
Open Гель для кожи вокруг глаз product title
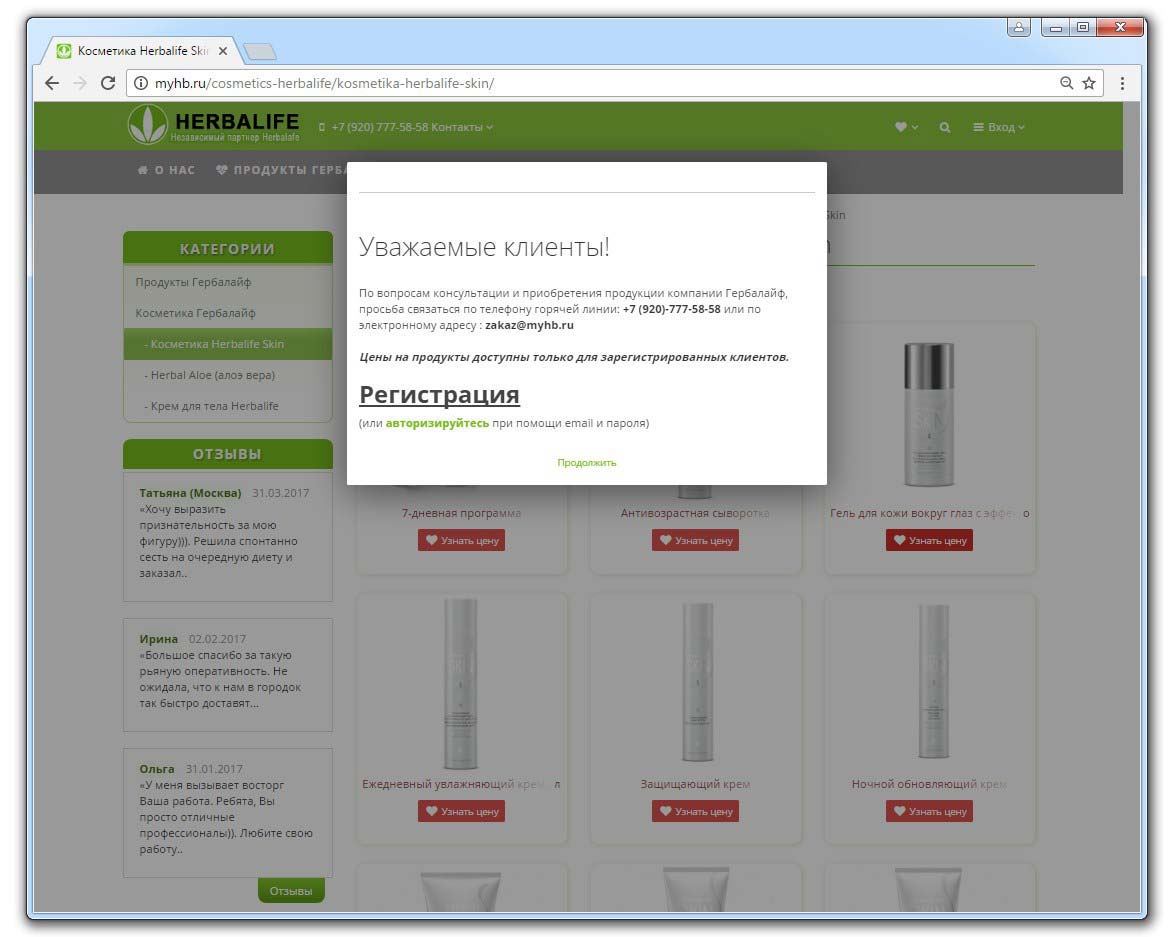930,514
